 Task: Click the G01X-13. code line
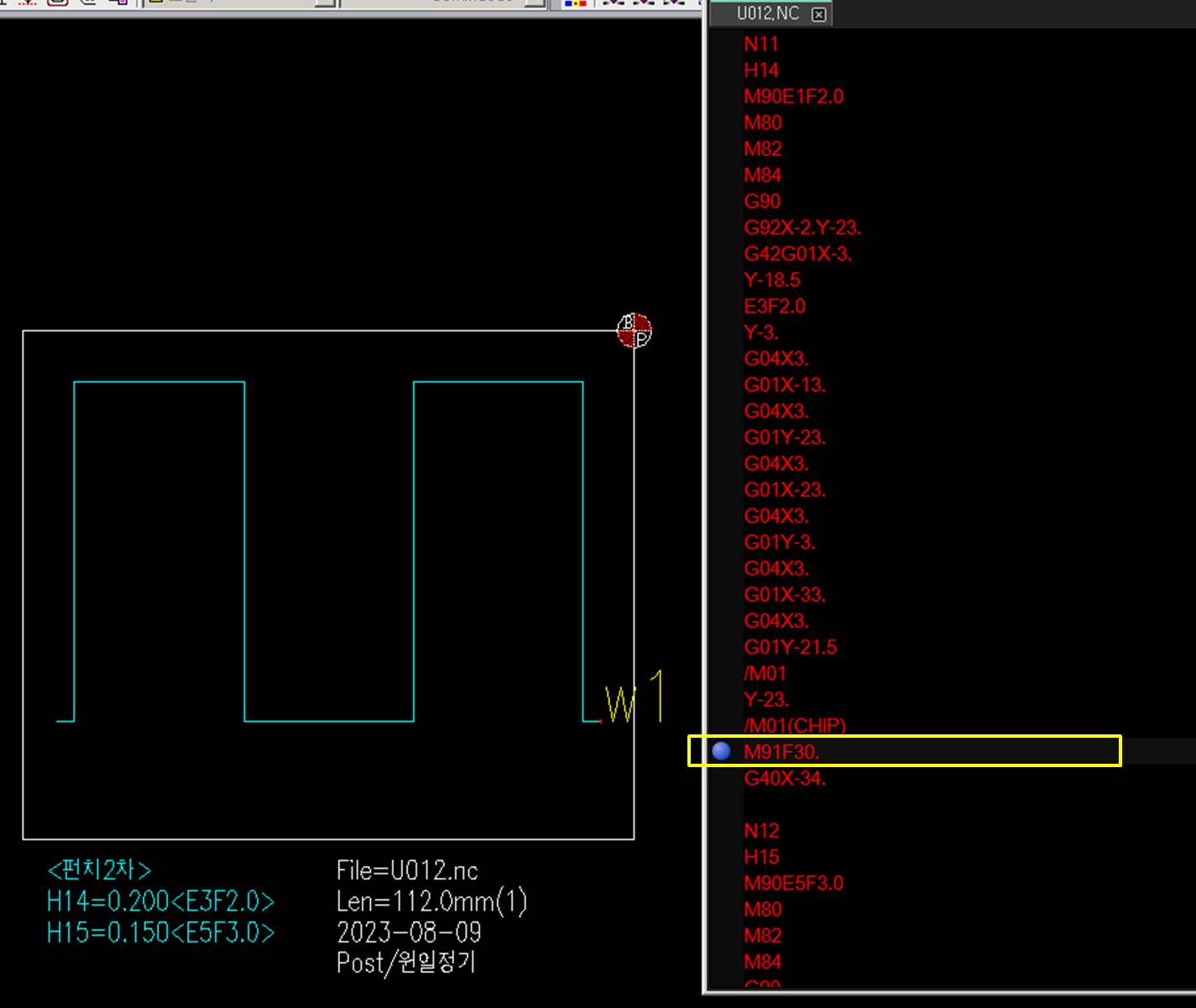tap(785, 384)
